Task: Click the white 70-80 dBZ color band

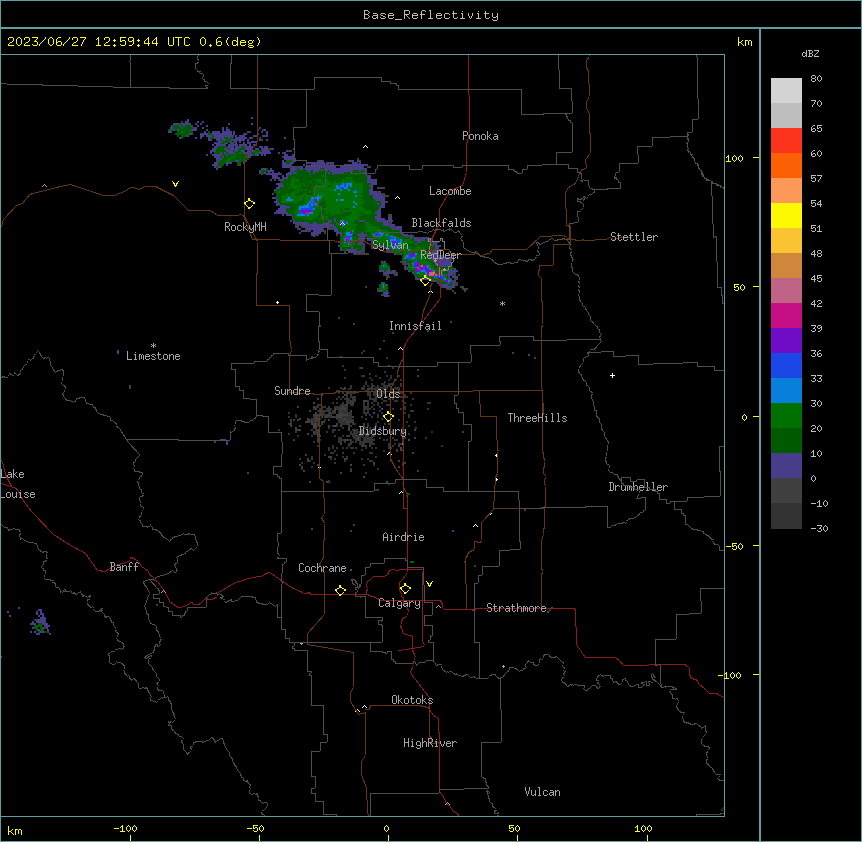Action: (x=786, y=91)
